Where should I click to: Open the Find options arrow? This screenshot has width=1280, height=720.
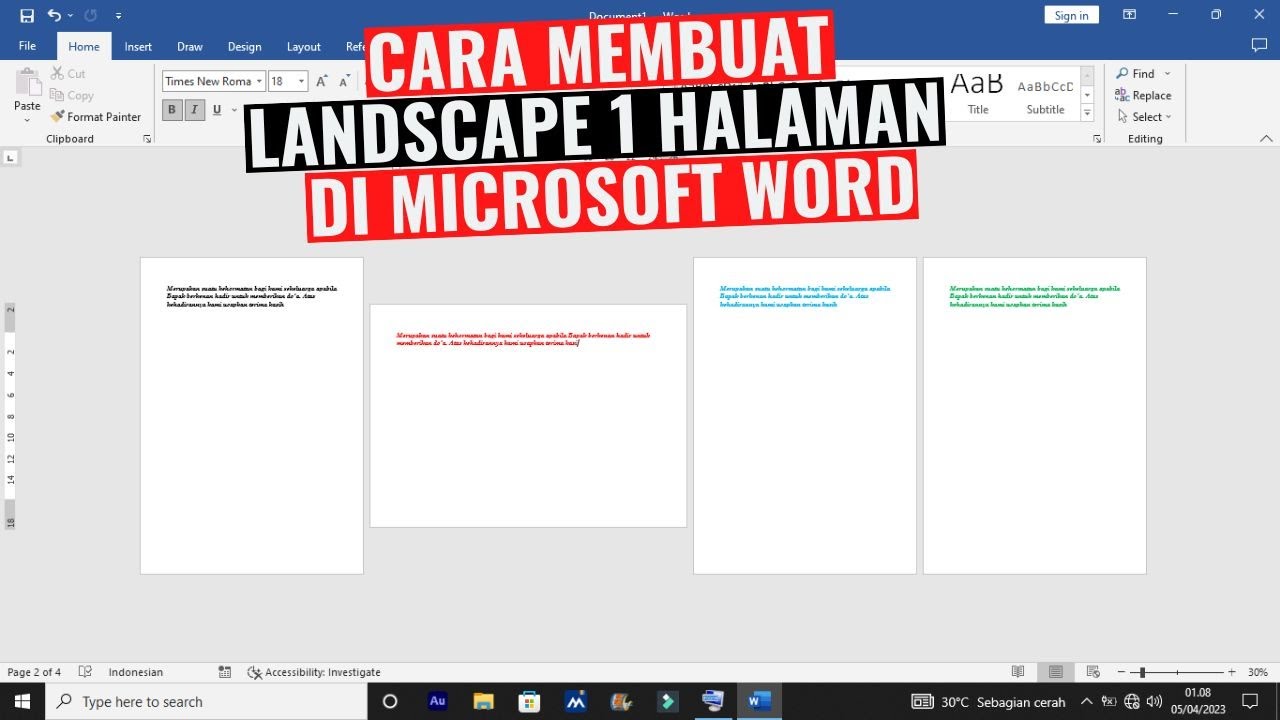(1167, 74)
